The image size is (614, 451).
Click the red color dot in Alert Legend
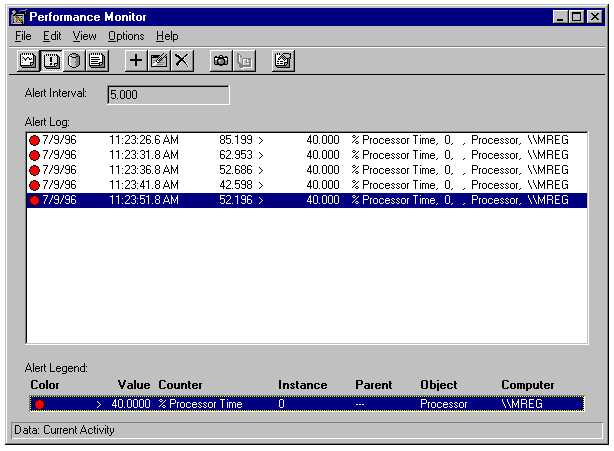[x=40, y=404]
